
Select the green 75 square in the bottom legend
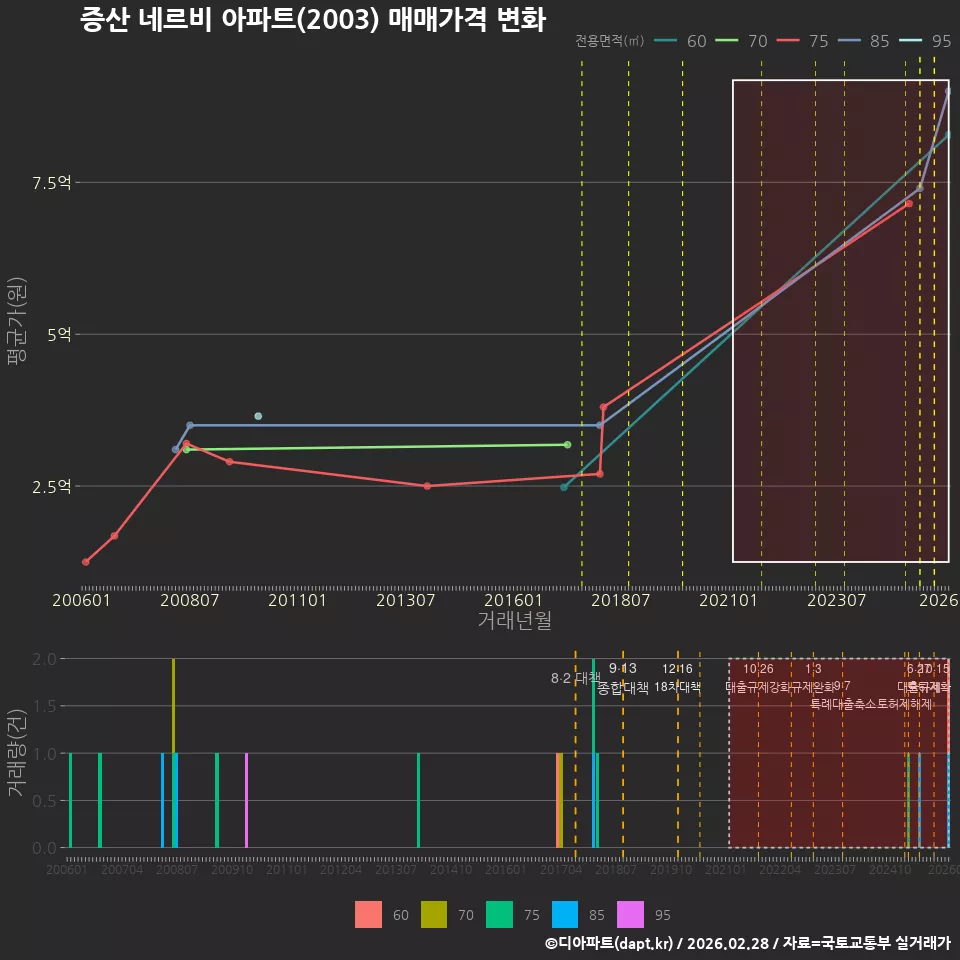[499, 914]
